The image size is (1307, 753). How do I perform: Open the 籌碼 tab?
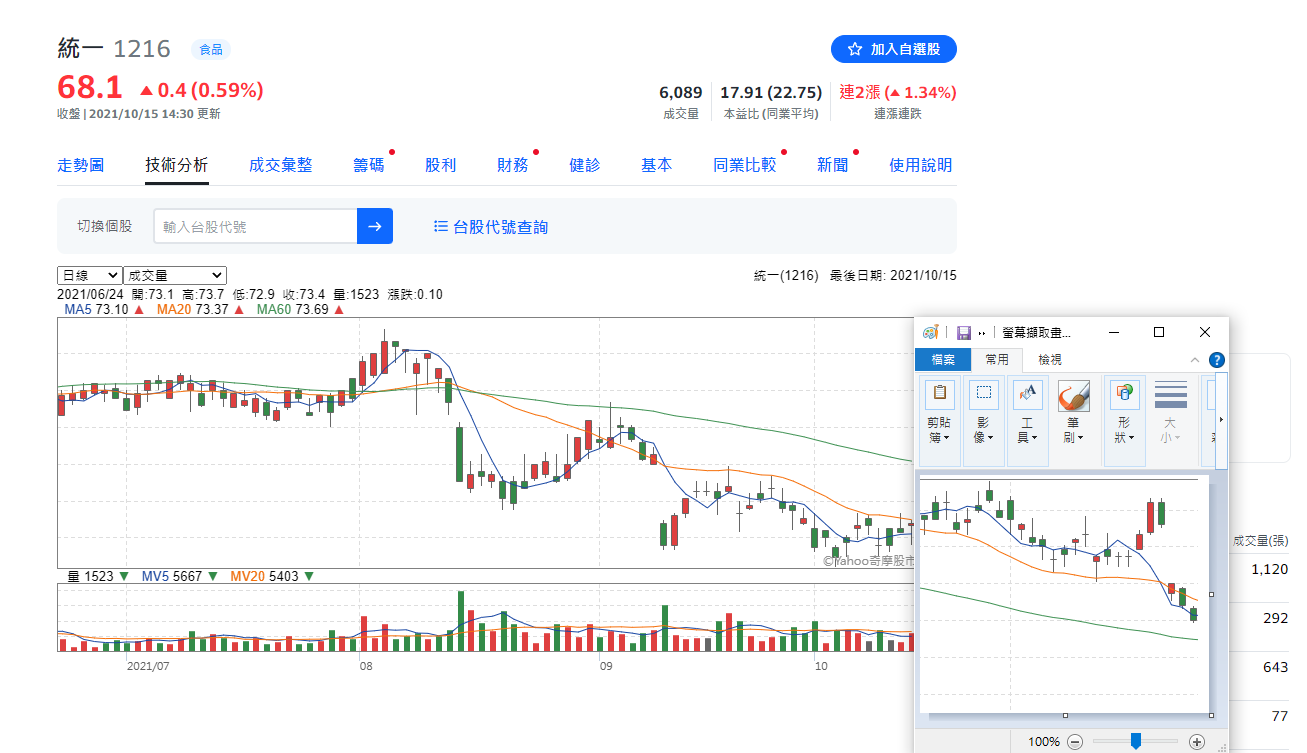coord(368,165)
